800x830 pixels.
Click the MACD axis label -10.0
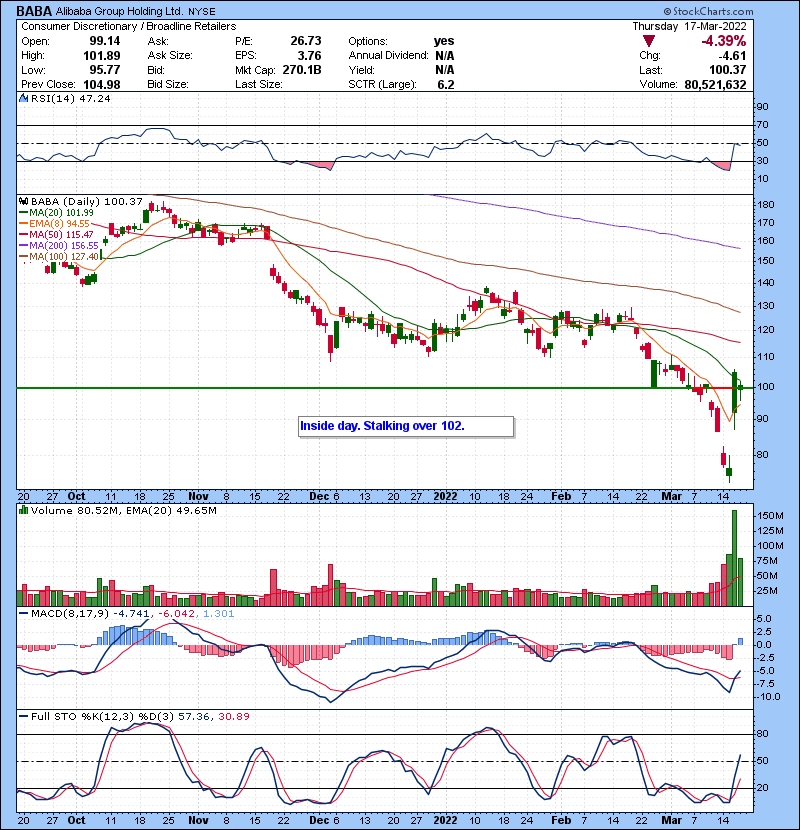[x=769, y=697]
